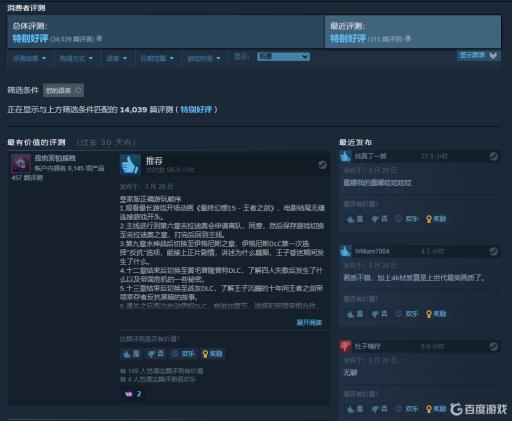Click the 最有价值的评测 section heading
Viewport: 512px width, 421px height.
(36, 142)
